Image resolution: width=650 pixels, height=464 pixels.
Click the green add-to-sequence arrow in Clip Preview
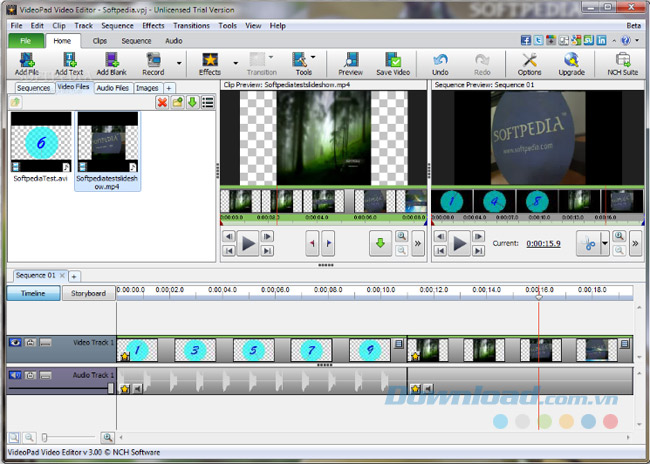tap(380, 243)
